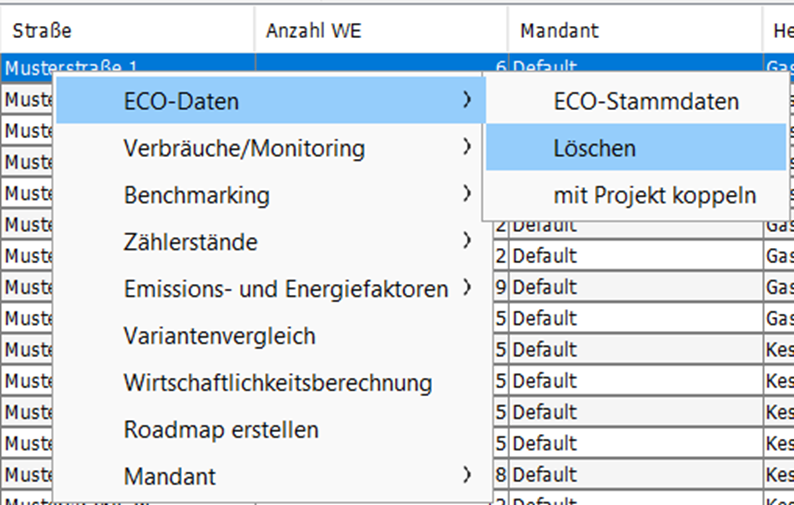Expand the Benchmarking submenu chevron
Screen dimensions: 794x505
467,195
